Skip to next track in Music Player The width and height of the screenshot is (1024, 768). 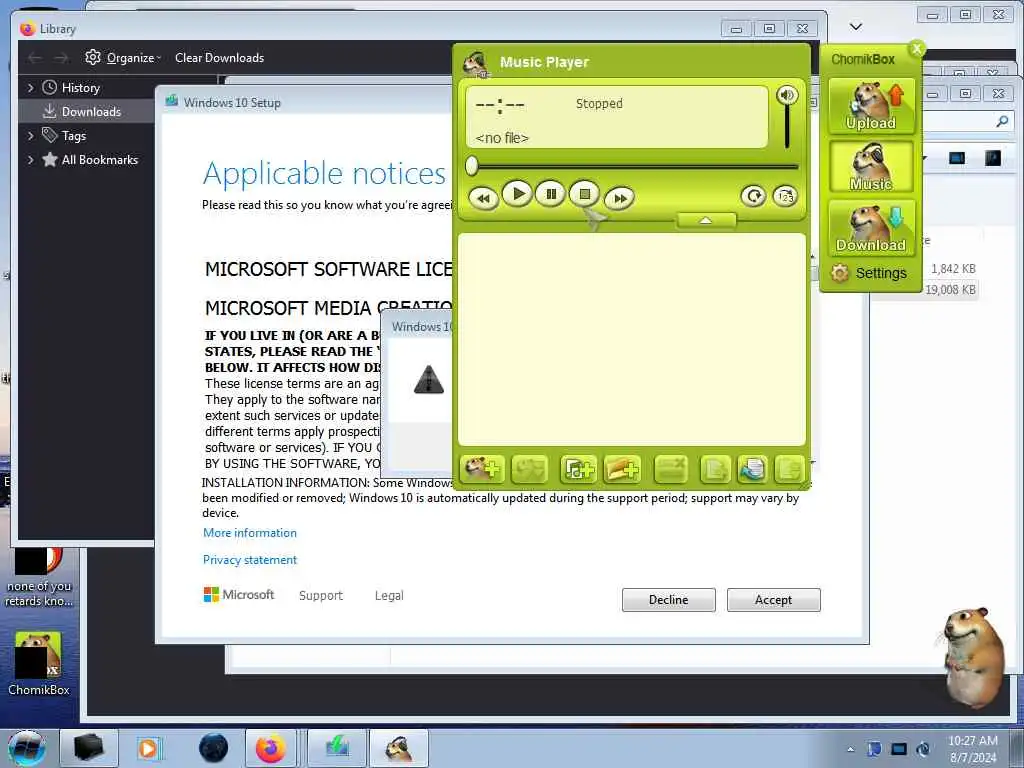pyautogui.click(x=620, y=198)
